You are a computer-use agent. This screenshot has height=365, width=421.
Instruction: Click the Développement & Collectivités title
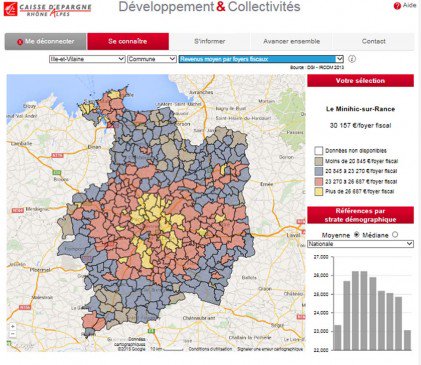tap(209, 7)
